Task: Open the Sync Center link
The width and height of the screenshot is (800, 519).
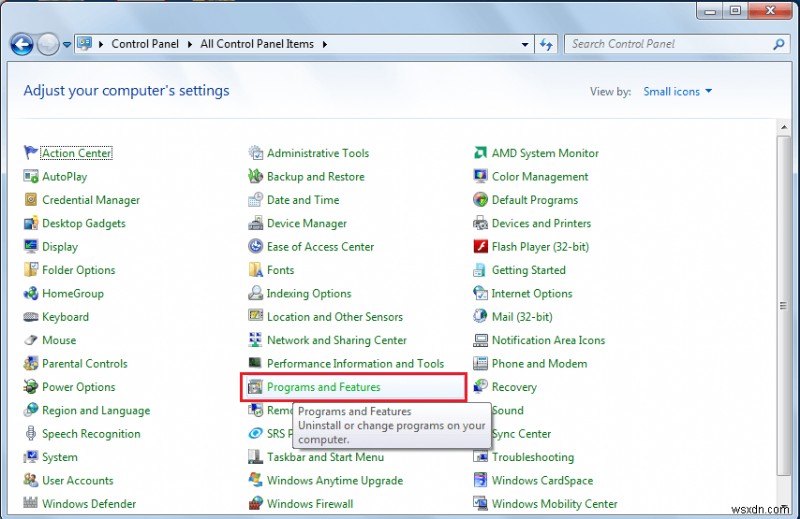Action: 521,434
